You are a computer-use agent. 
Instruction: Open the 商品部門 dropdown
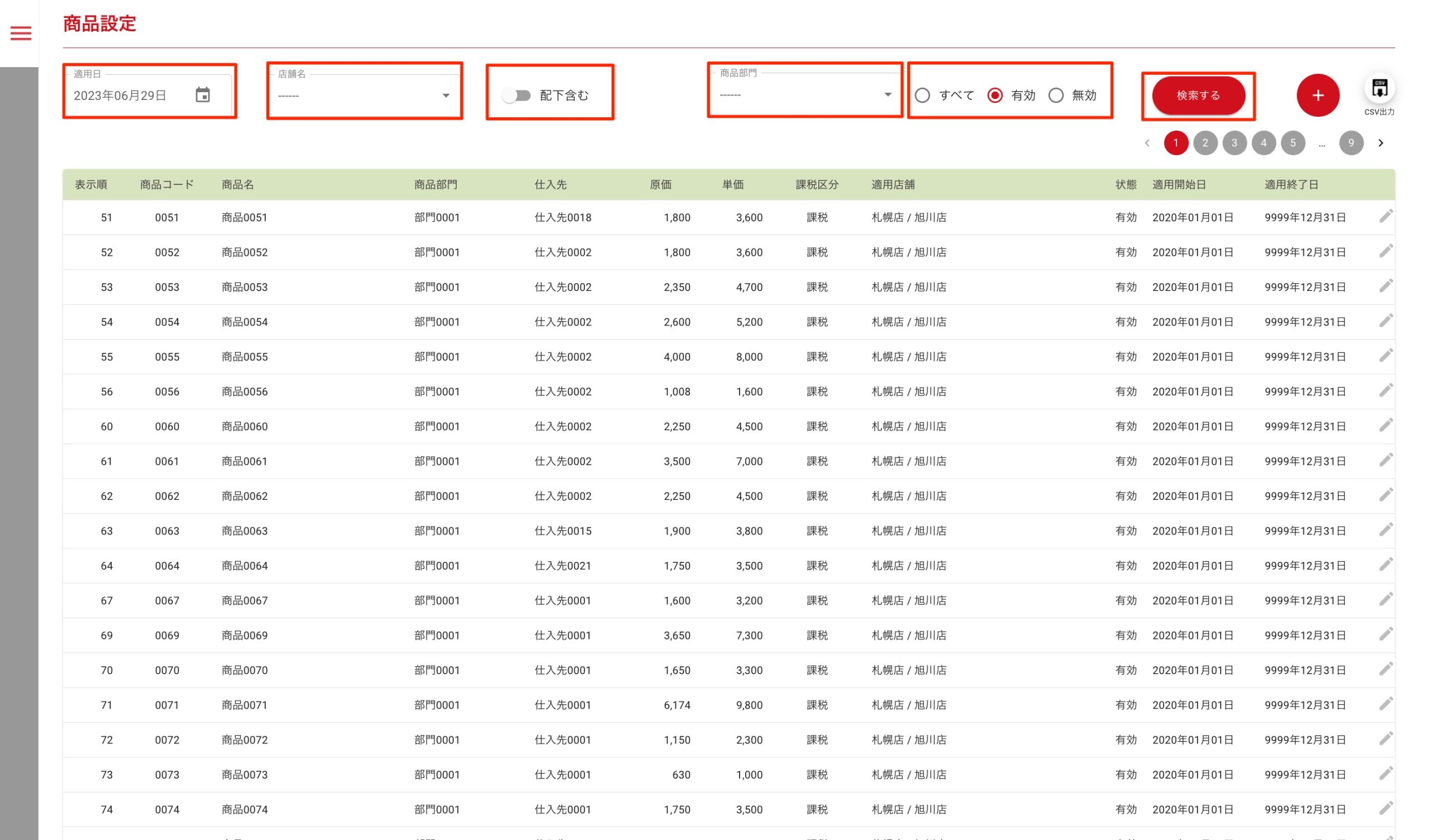(805, 95)
